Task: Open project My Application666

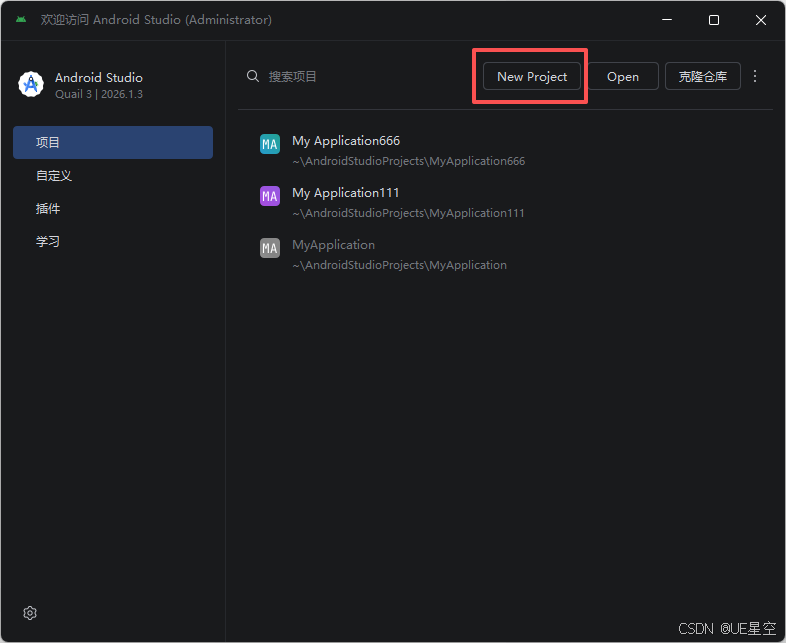Action: 346,141
